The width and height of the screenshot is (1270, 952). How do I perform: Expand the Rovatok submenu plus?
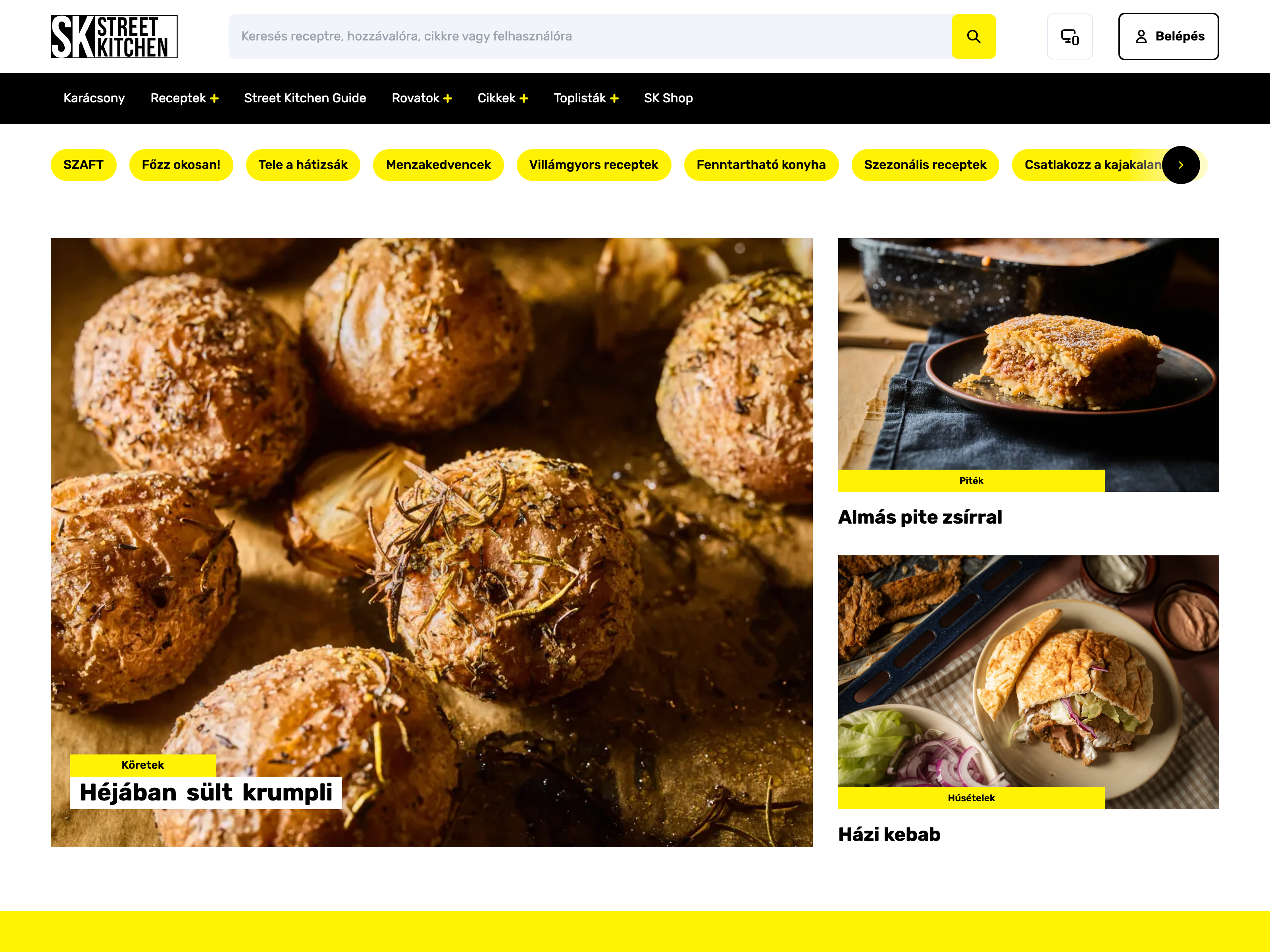click(448, 99)
